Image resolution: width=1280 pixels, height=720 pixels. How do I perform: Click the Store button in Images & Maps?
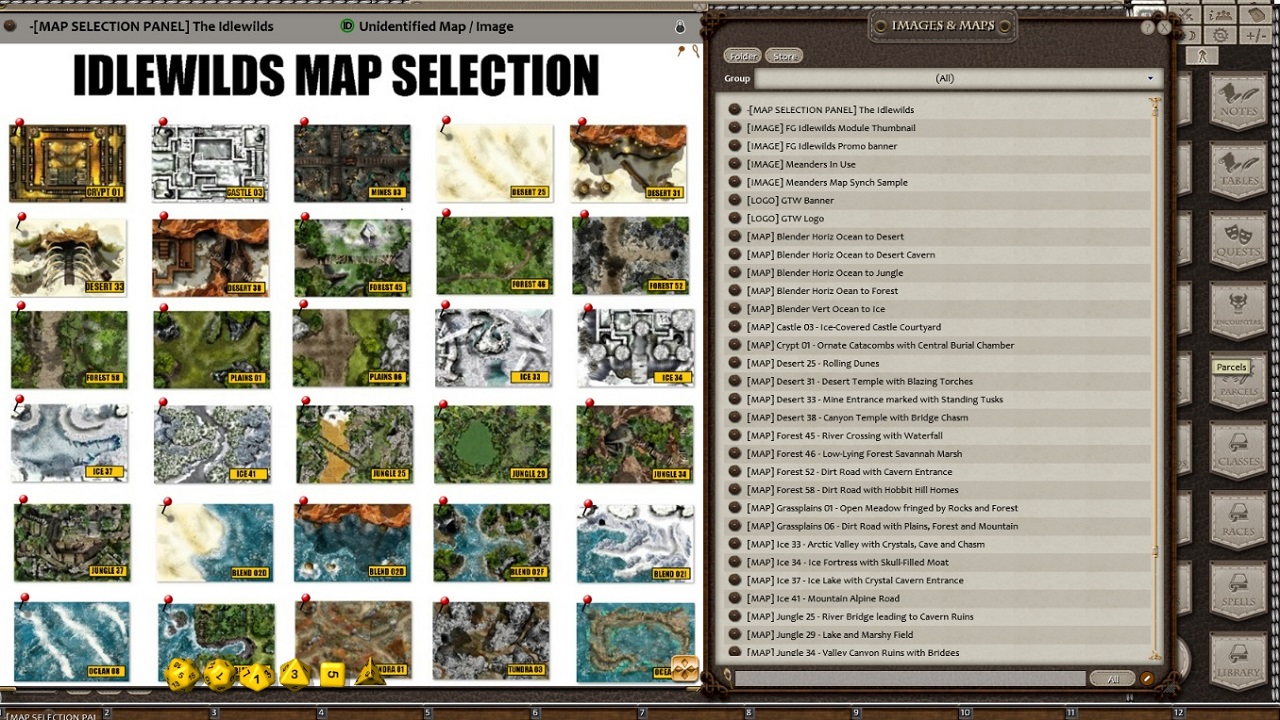pyautogui.click(x=784, y=55)
